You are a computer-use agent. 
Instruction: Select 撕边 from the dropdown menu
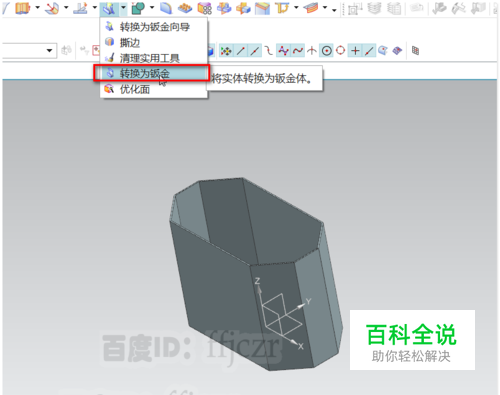[x=154, y=42]
